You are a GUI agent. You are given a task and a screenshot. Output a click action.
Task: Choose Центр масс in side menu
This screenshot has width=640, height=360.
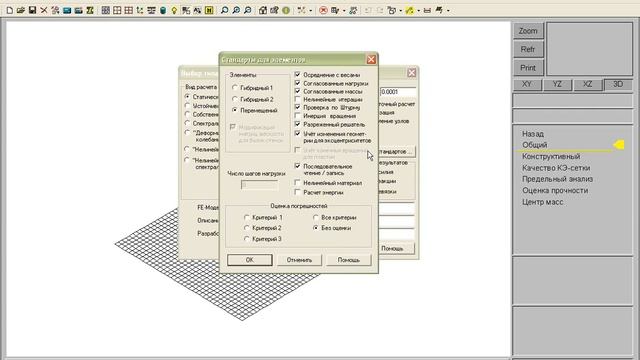point(542,202)
